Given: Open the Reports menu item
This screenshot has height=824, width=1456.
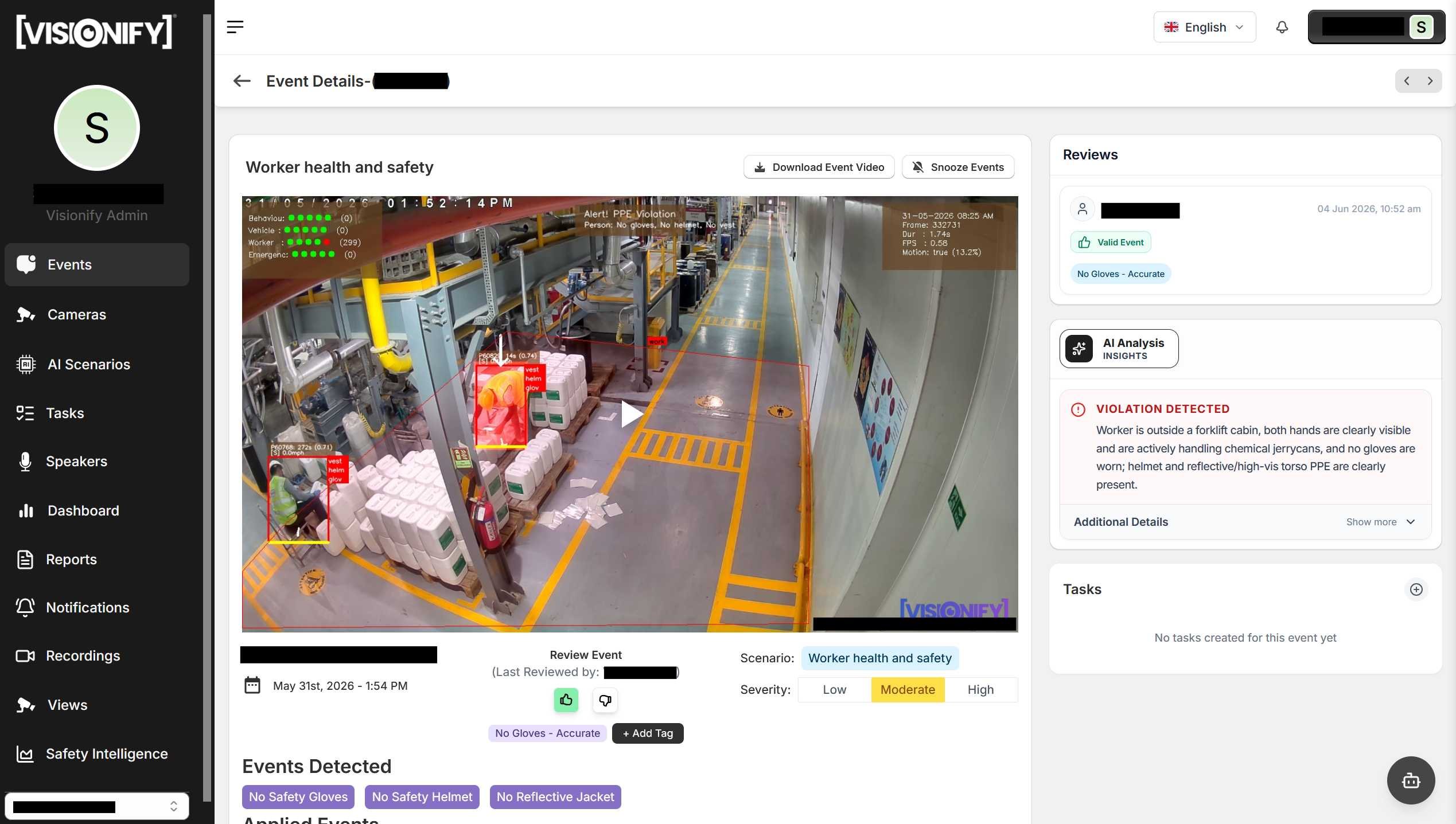Looking at the screenshot, I should (x=96, y=559).
